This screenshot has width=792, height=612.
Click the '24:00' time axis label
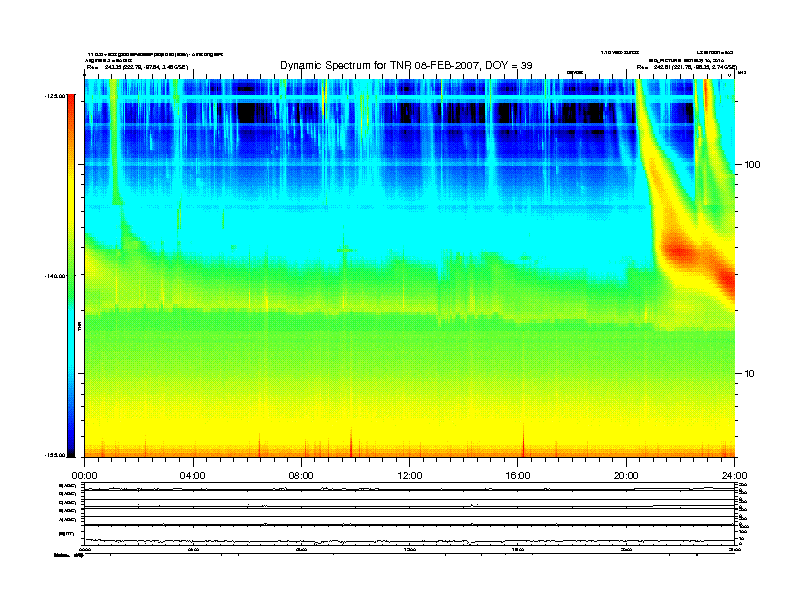point(734,476)
